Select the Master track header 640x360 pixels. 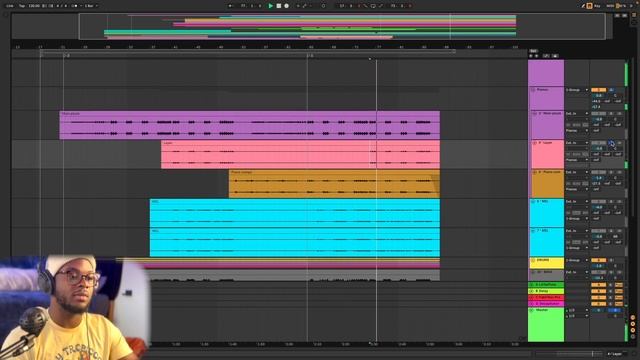pyautogui.click(x=546, y=324)
